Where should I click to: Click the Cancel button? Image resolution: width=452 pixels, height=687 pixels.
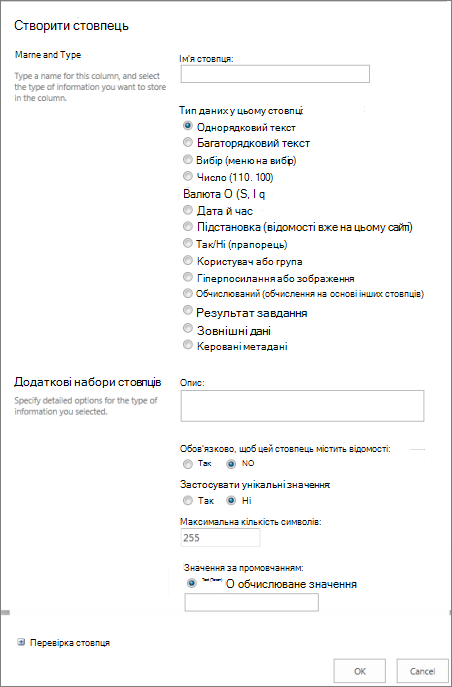tap(422, 670)
